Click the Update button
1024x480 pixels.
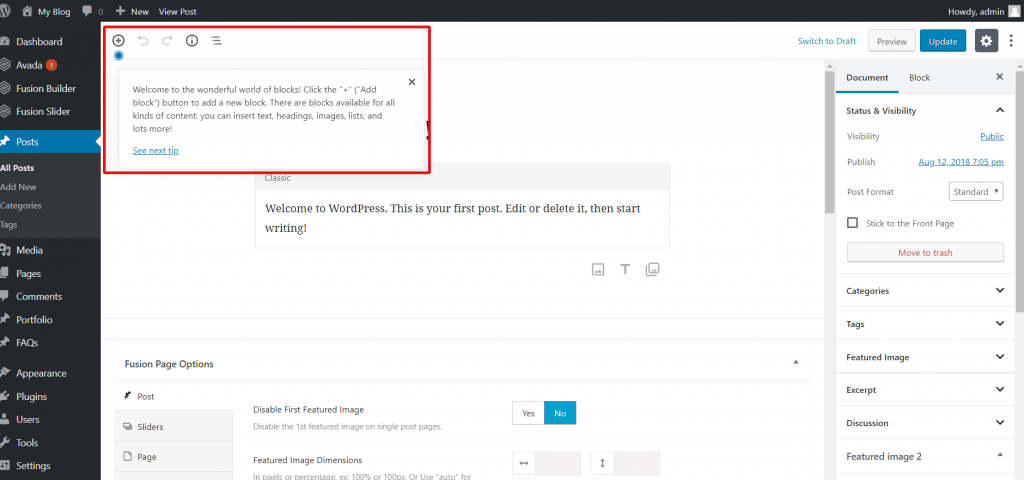click(x=942, y=41)
